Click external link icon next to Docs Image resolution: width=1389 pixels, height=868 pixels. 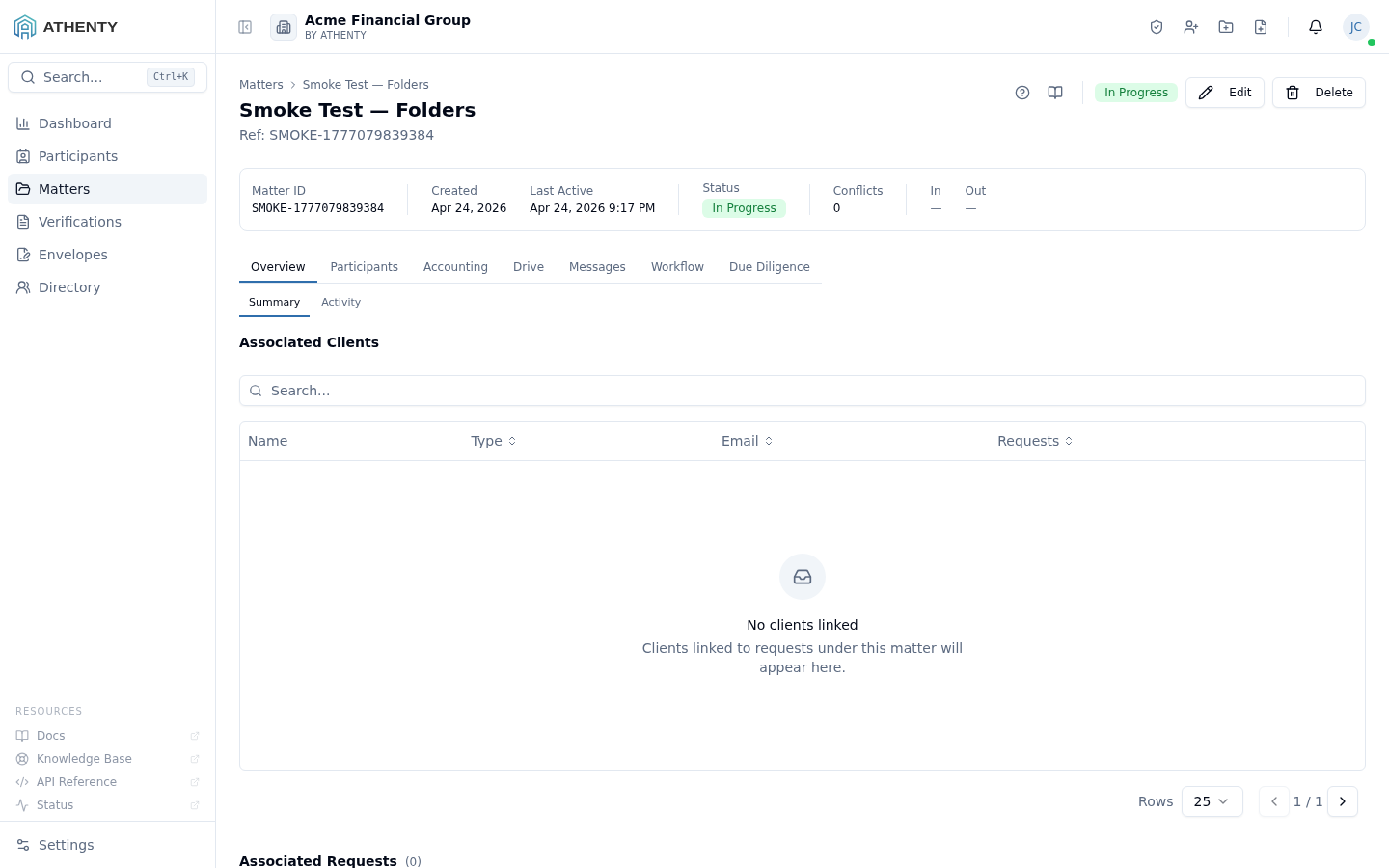195,736
